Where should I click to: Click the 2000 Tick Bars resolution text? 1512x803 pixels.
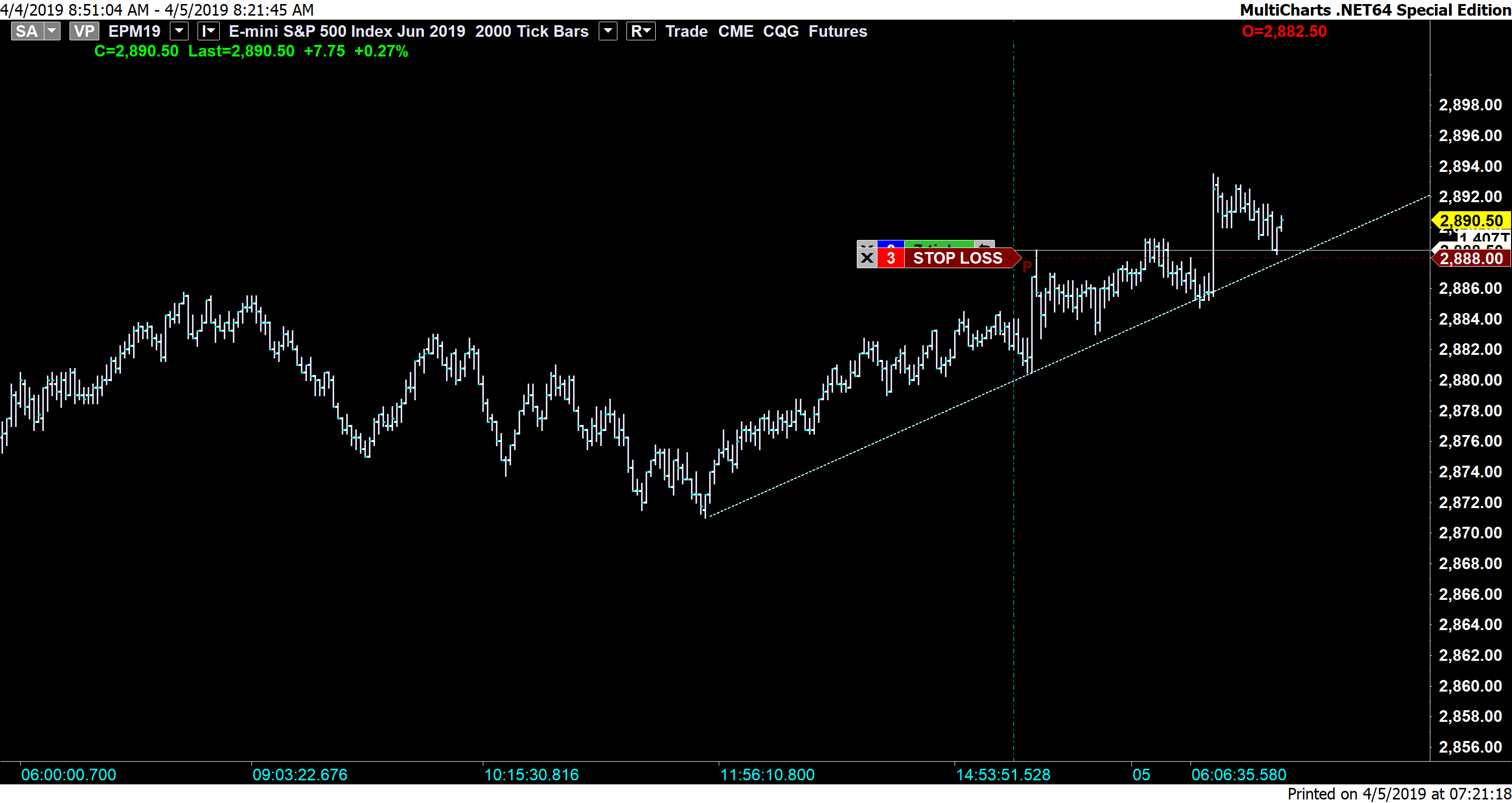point(532,31)
